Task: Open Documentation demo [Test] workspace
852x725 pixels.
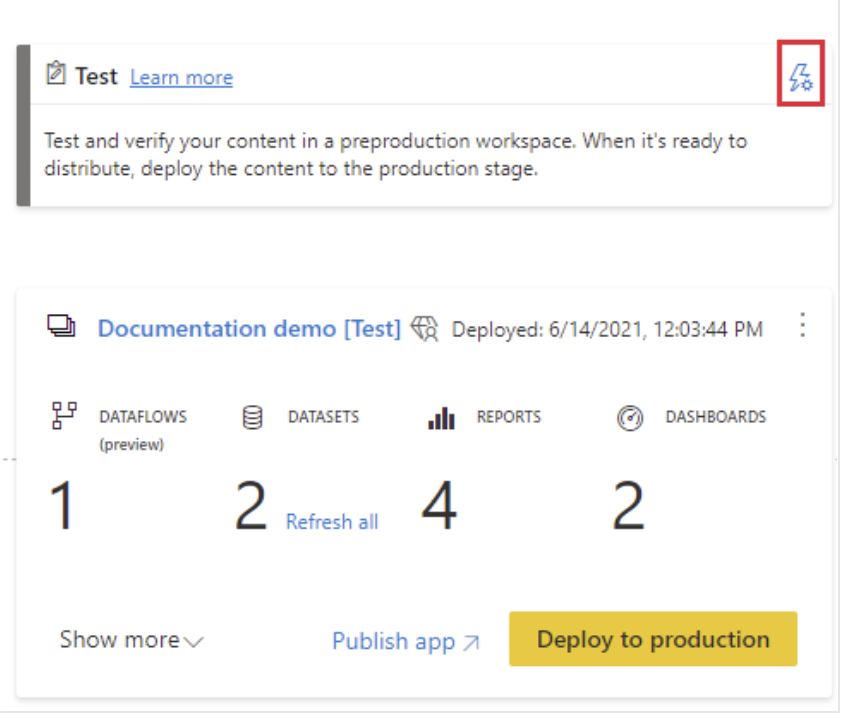Action: (249, 328)
